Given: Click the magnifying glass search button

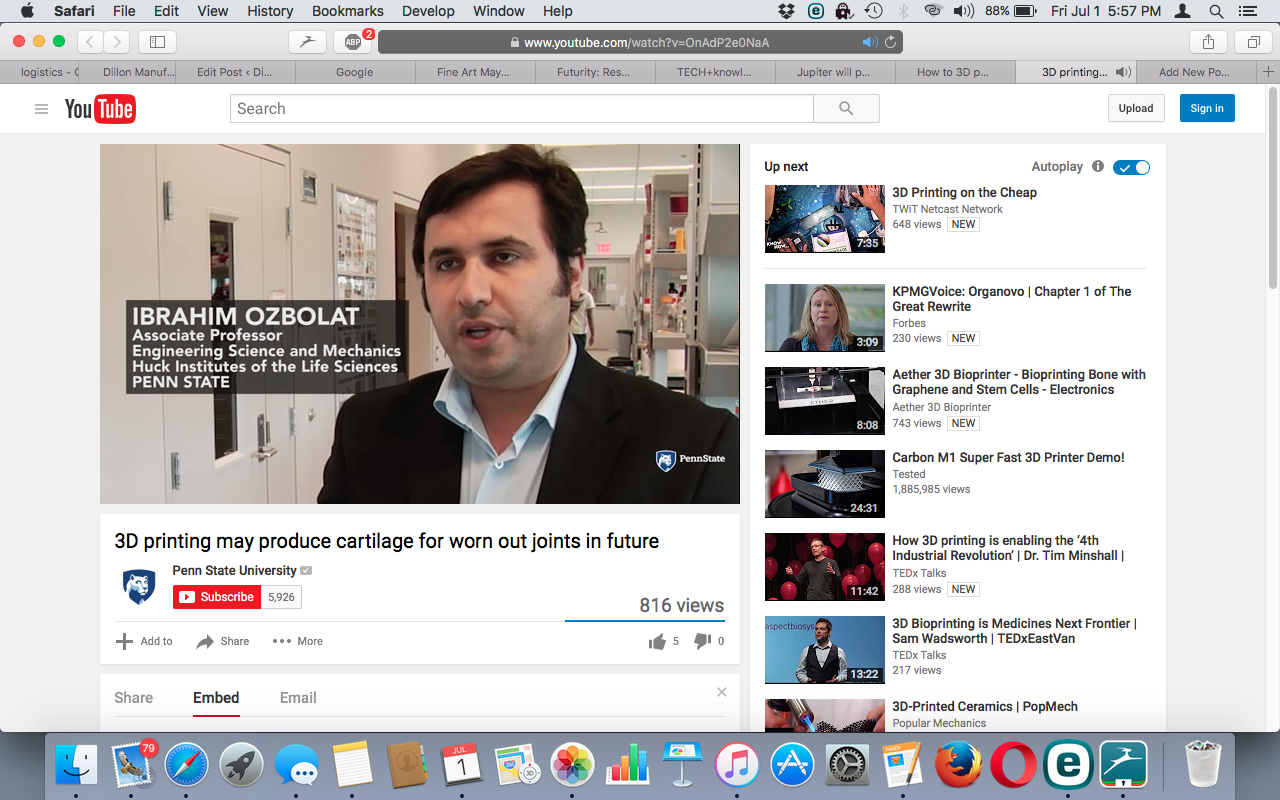Looking at the screenshot, I should tap(846, 109).
